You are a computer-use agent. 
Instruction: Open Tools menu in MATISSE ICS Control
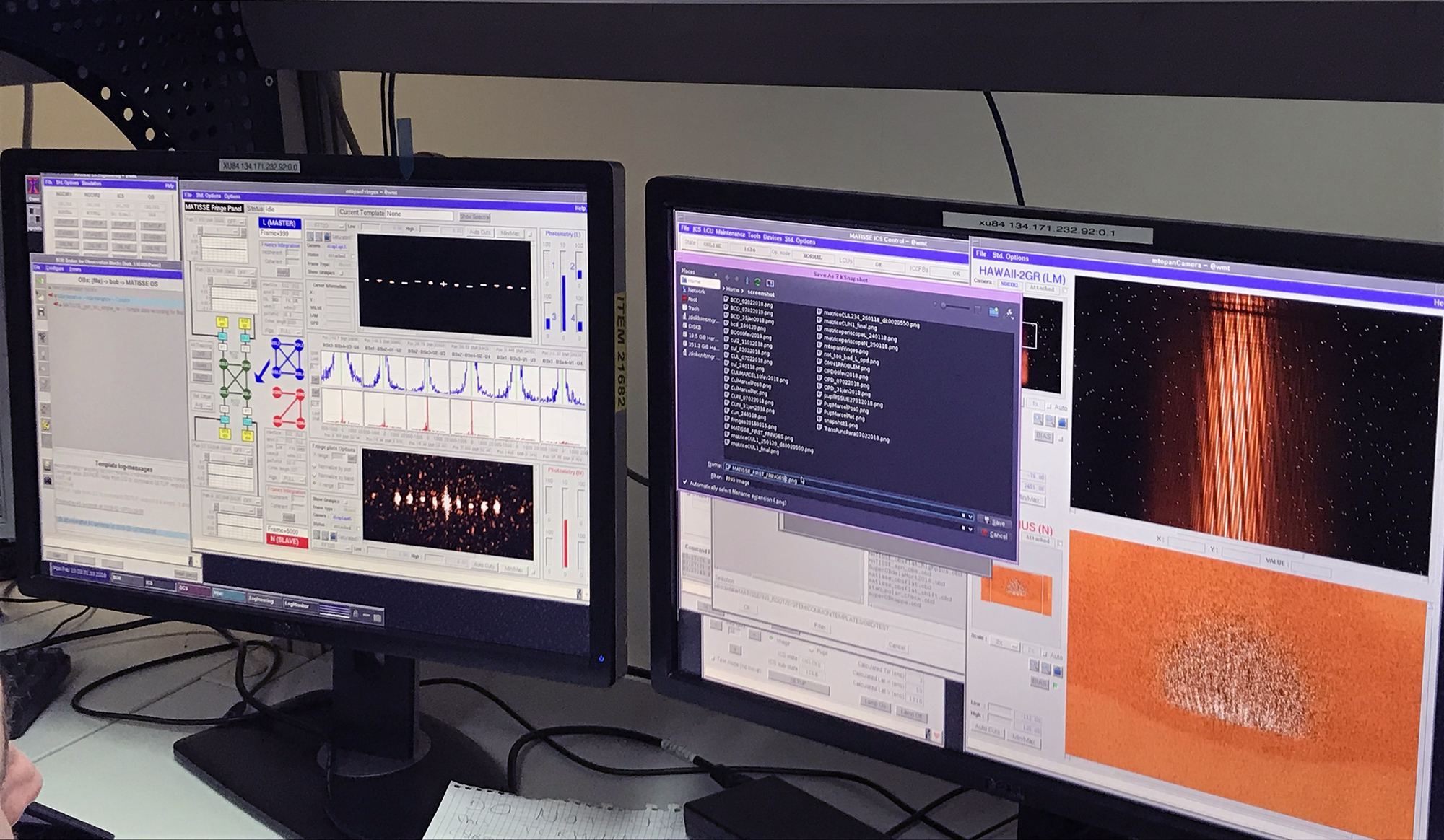click(754, 235)
